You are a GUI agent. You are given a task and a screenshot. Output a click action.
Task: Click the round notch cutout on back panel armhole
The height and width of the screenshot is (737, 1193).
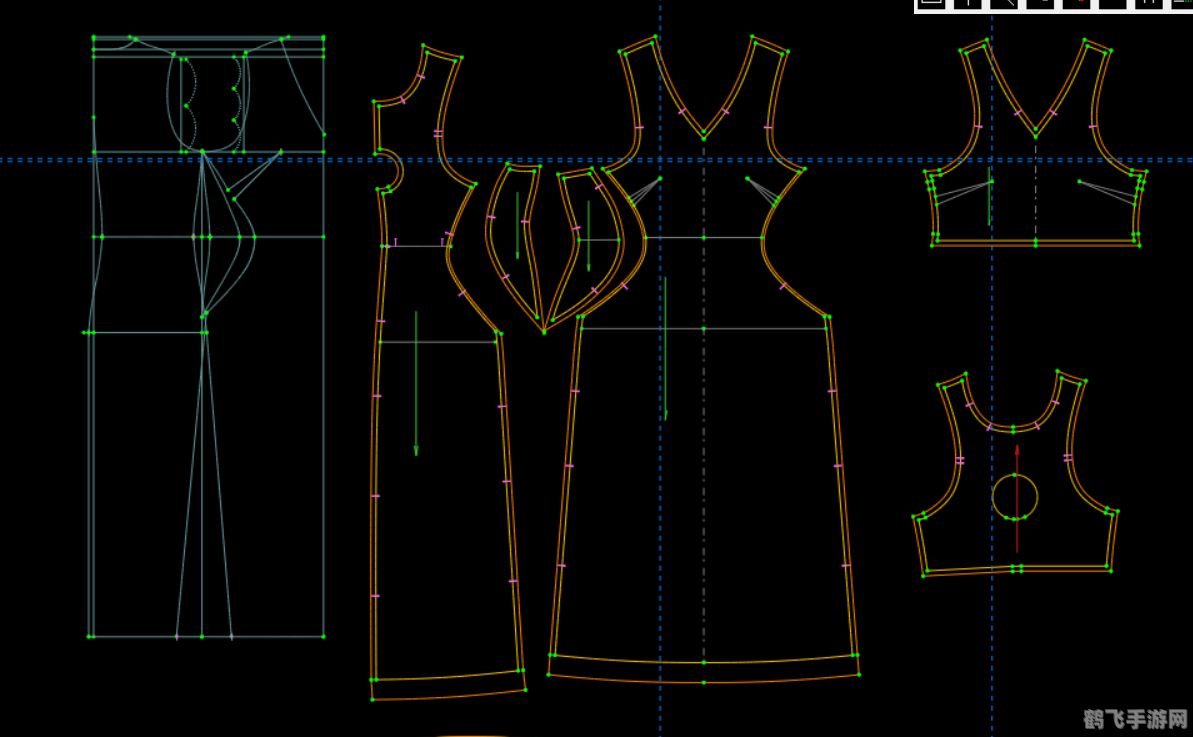[x=390, y=170]
